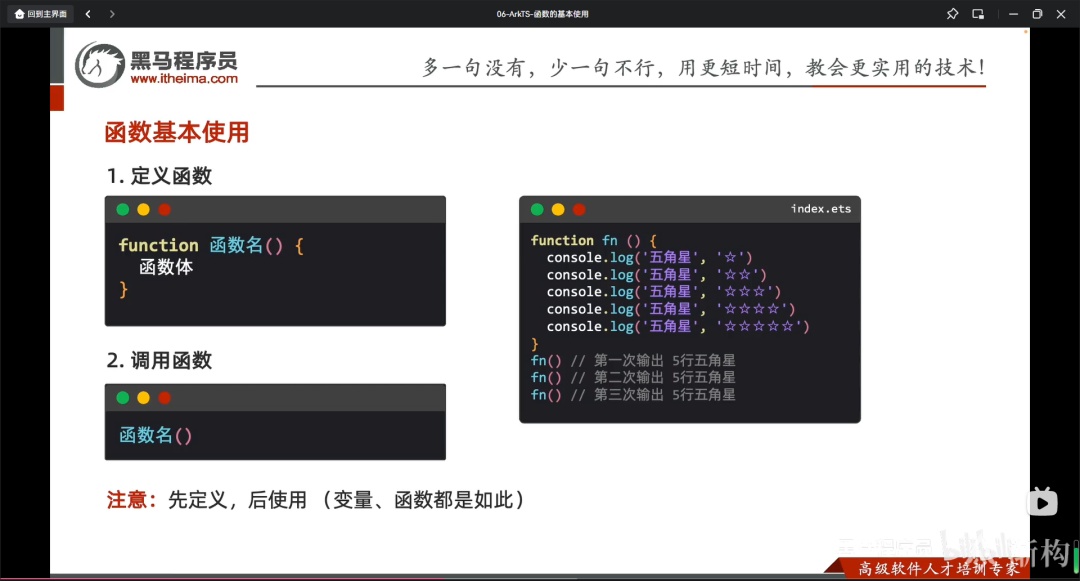The width and height of the screenshot is (1080, 581).
Task: Minimize the player window
Action: point(1013,14)
